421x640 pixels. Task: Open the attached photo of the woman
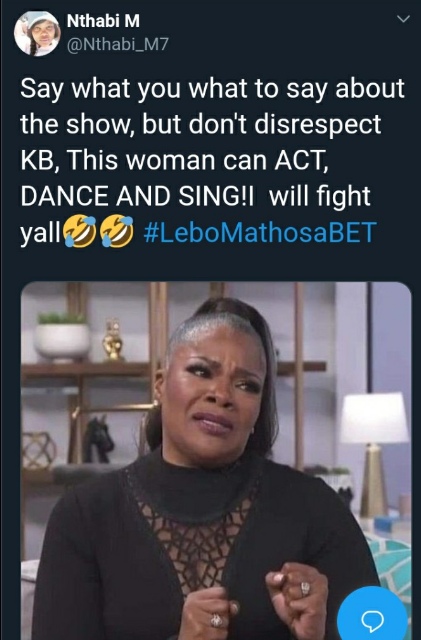coord(216,461)
